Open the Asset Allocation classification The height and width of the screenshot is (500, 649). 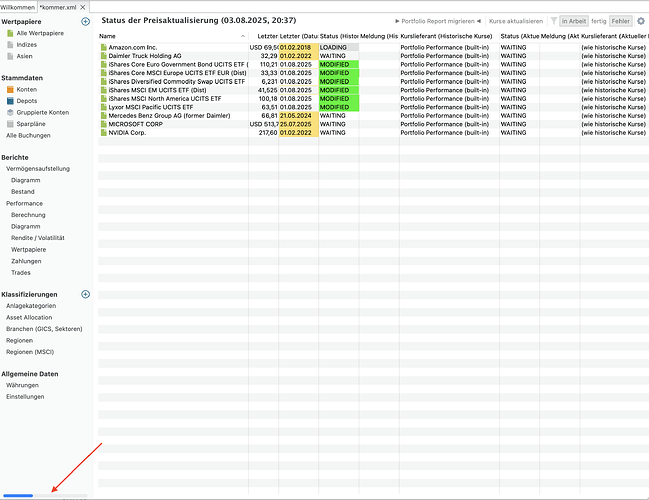click(x=31, y=317)
